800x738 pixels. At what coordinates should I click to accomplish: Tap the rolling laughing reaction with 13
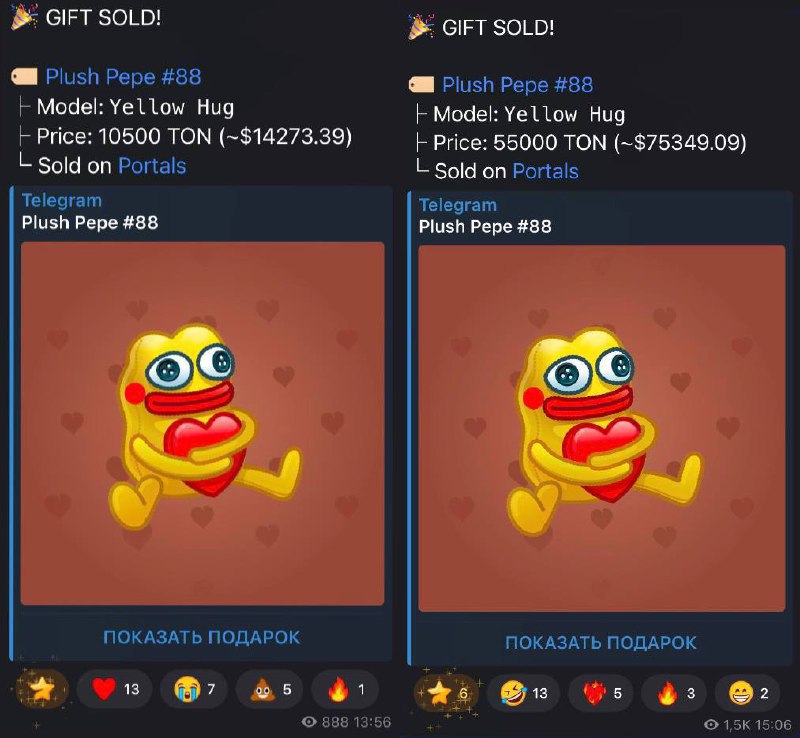[x=523, y=693]
